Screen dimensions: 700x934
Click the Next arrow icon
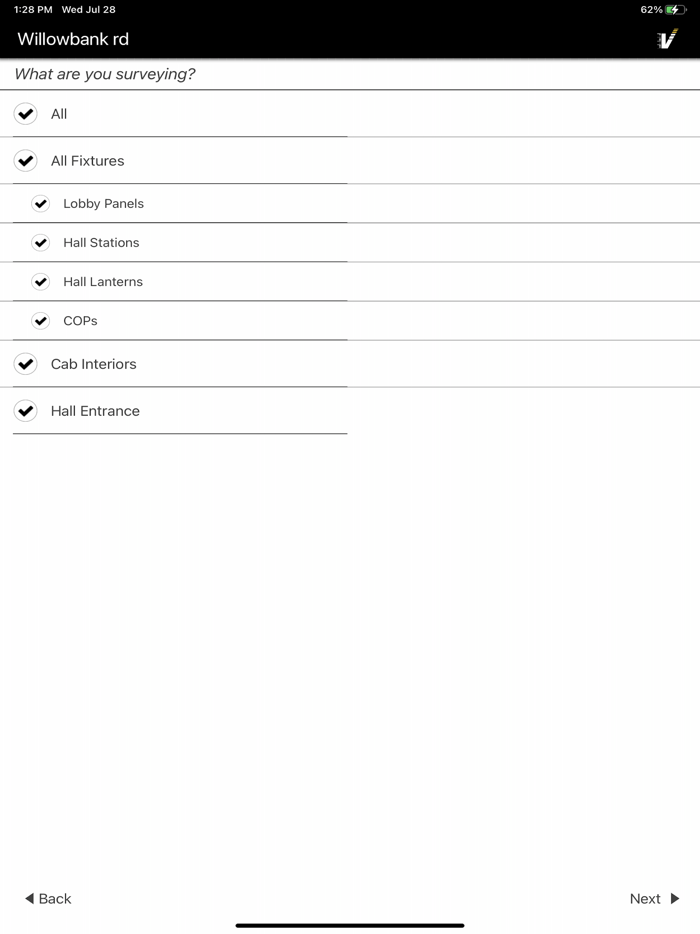coord(674,899)
